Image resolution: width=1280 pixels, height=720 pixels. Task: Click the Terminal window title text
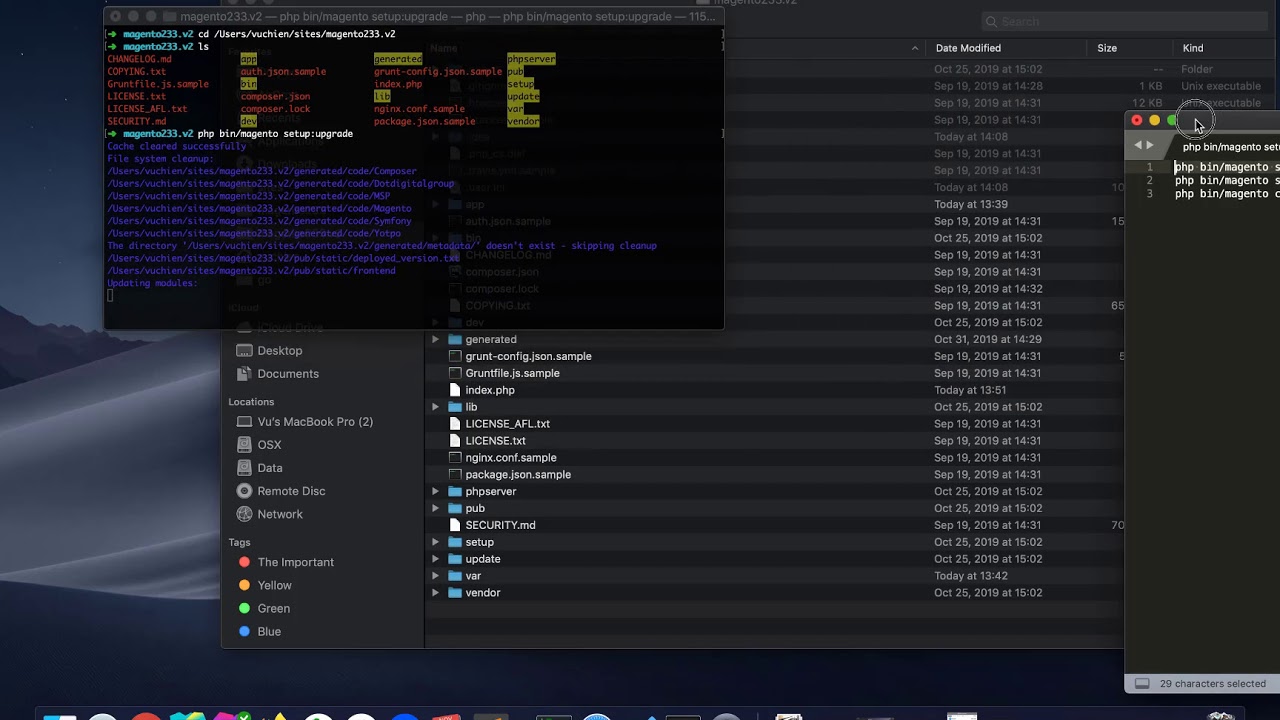point(447,17)
